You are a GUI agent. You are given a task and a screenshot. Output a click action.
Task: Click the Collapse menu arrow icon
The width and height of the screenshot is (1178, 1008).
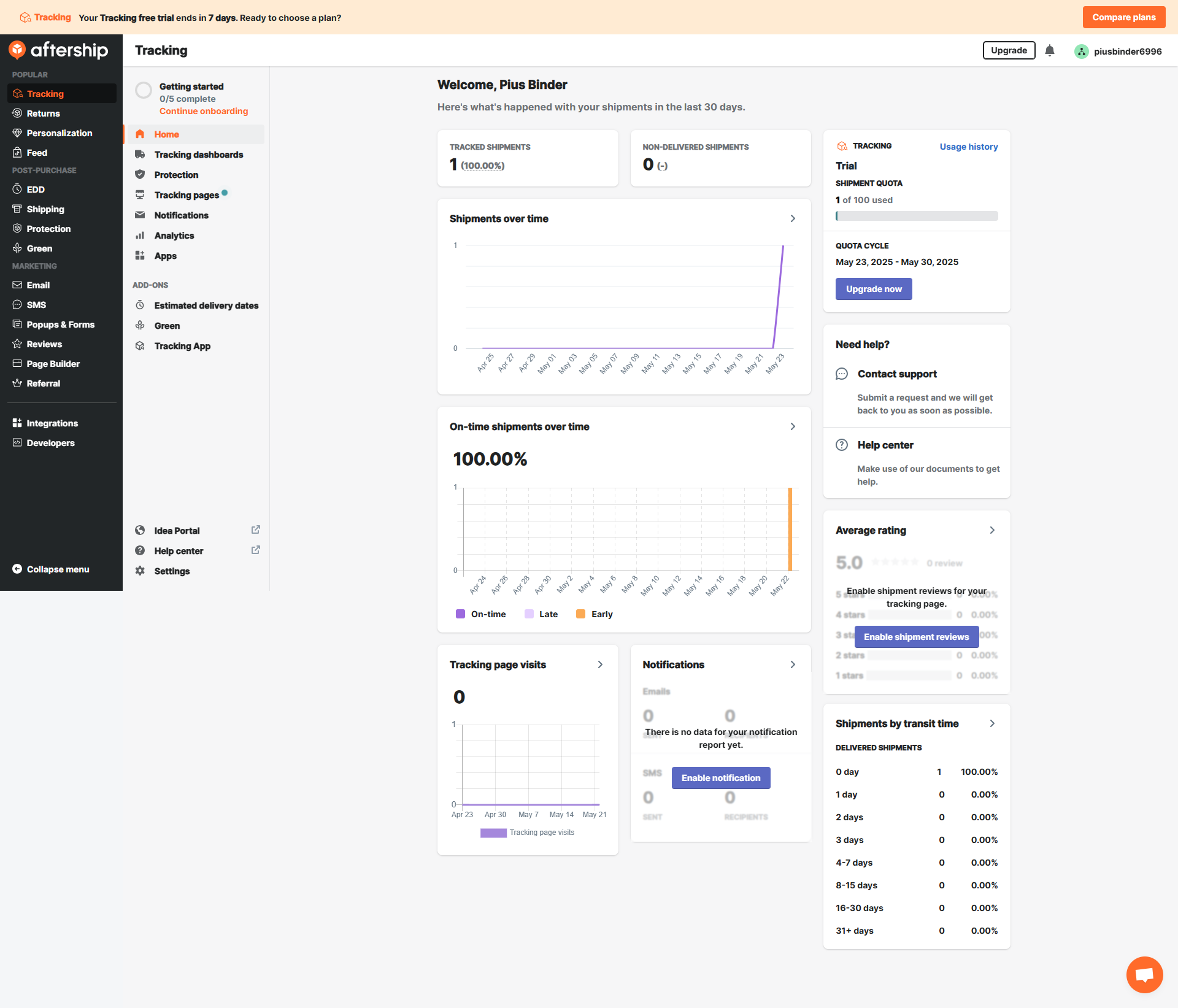point(17,569)
